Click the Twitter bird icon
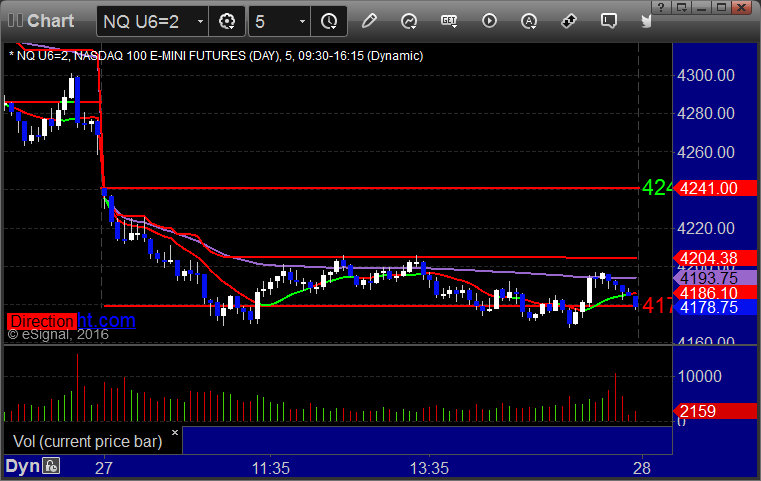The height and width of the screenshot is (481, 761). (x=646, y=21)
